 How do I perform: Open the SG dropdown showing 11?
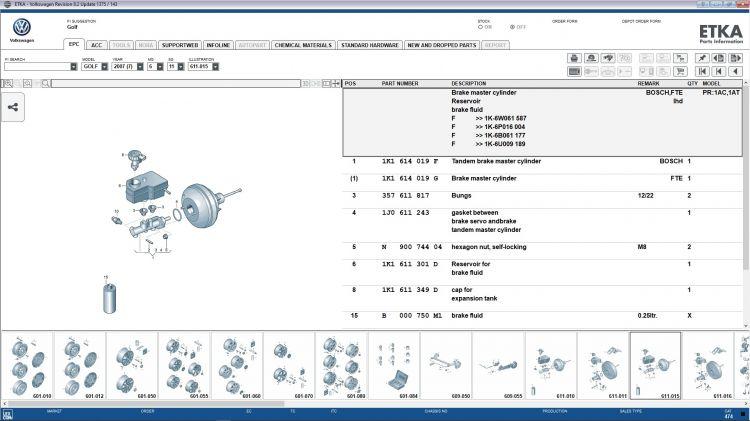181,66
